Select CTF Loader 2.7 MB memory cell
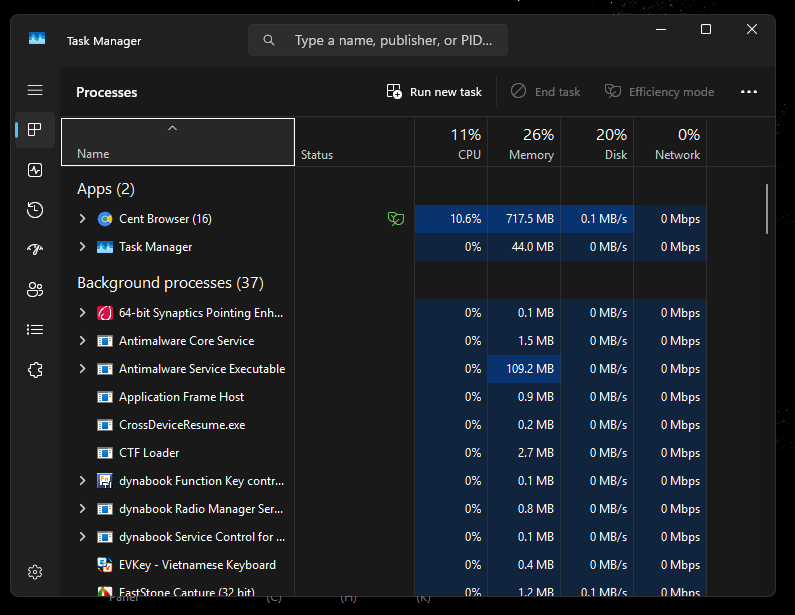This screenshot has width=795, height=615. [524, 453]
